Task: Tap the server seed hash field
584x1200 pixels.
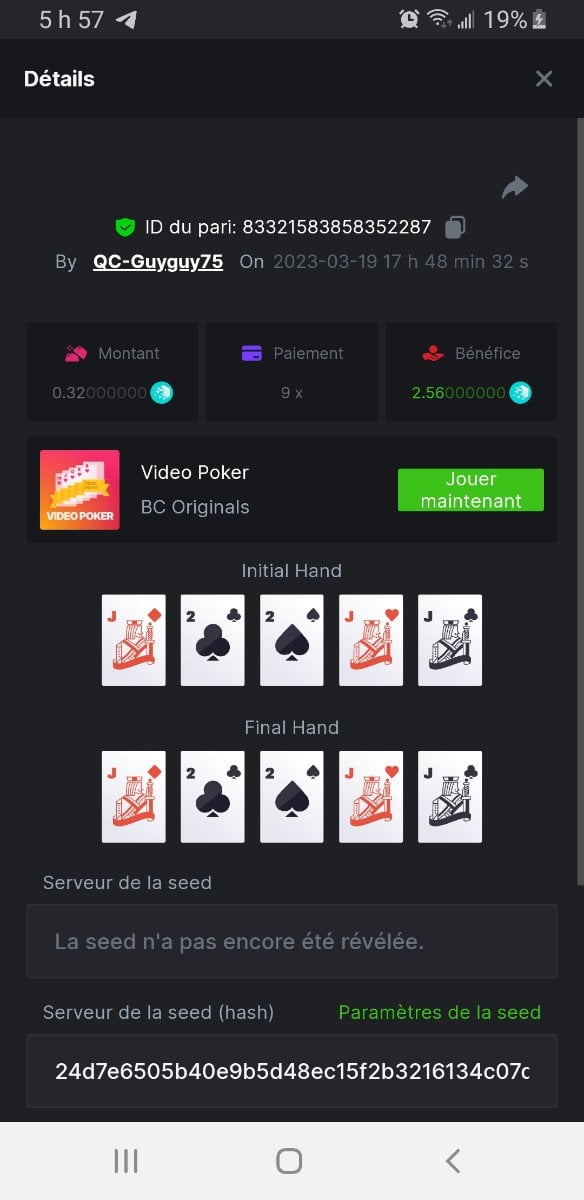Action: (292, 1071)
